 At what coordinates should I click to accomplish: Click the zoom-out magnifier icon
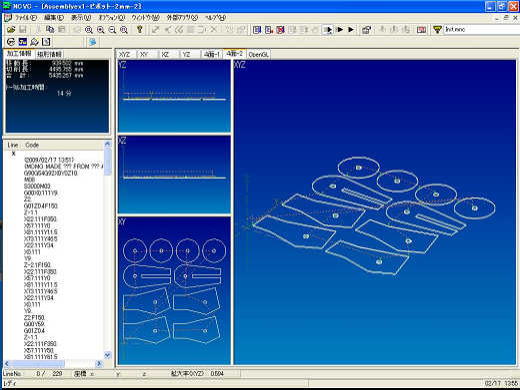(x=112, y=30)
